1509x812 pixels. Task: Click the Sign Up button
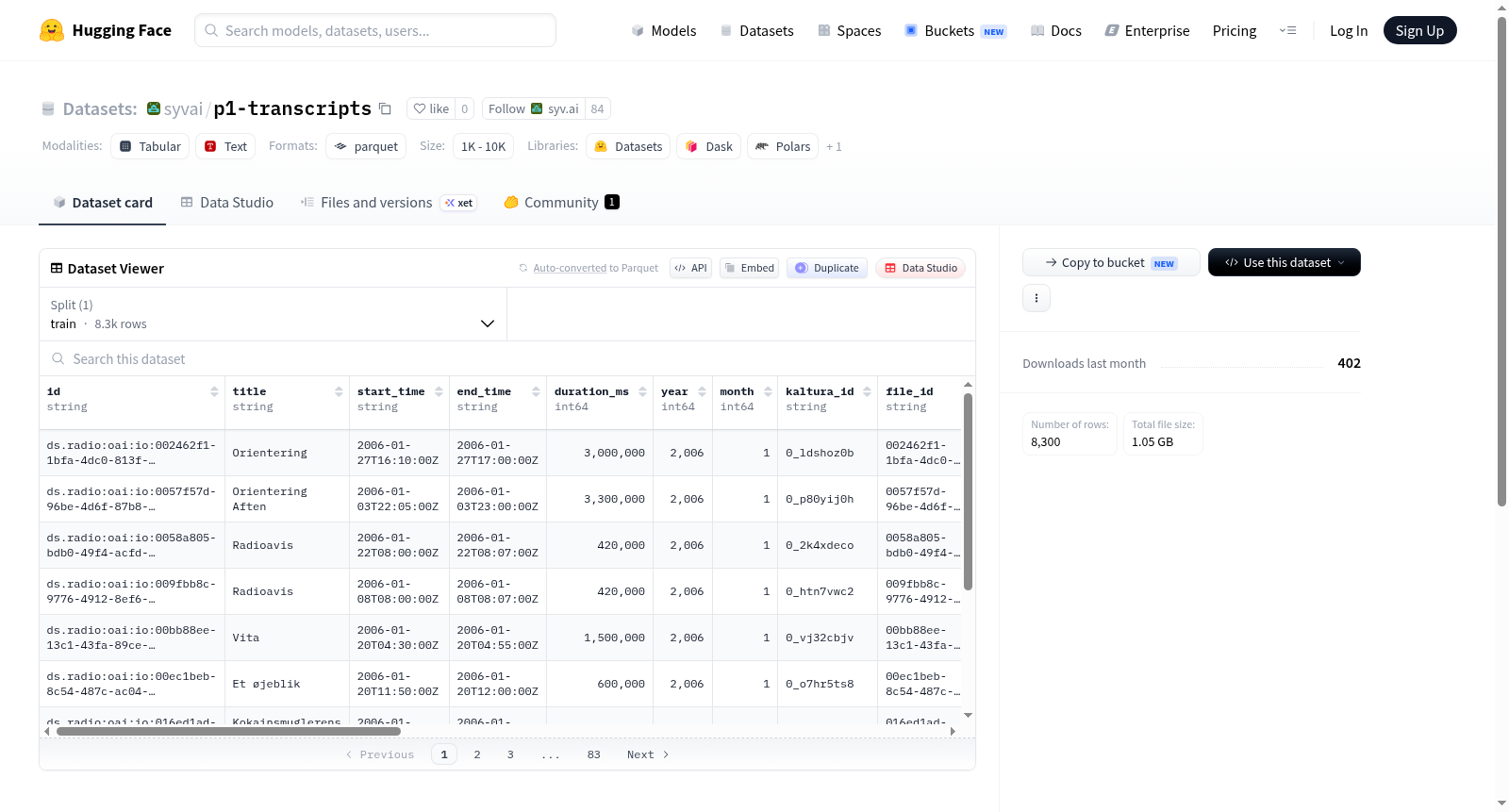coord(1419,30)
